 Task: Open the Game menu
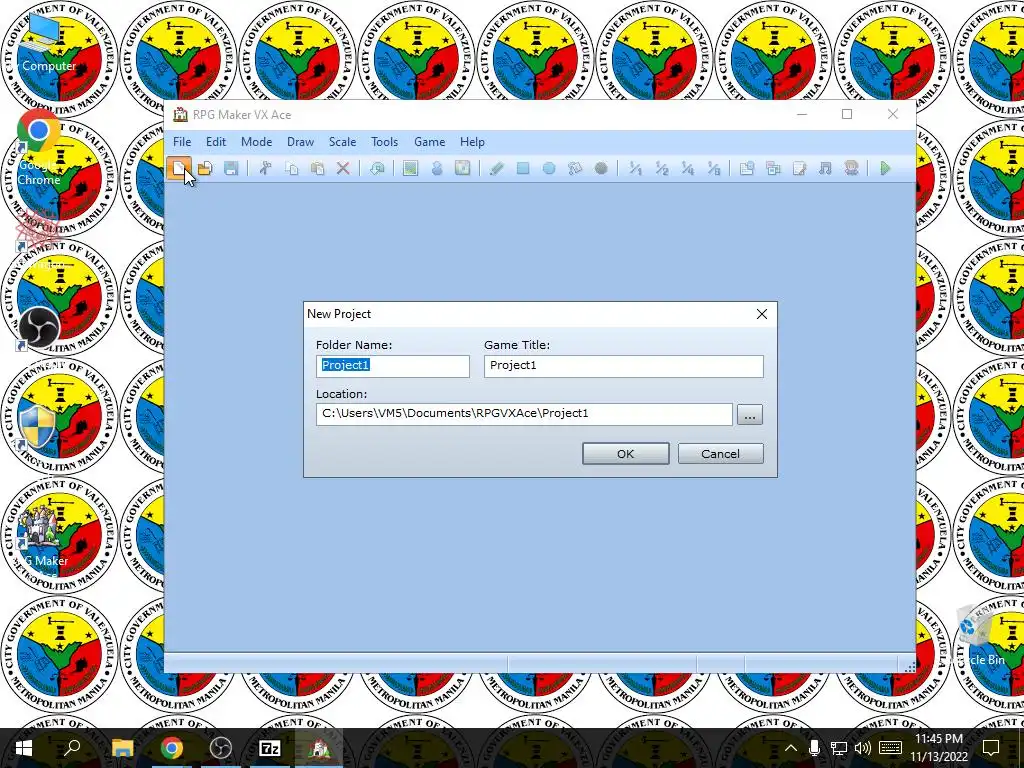click(429, 142)
